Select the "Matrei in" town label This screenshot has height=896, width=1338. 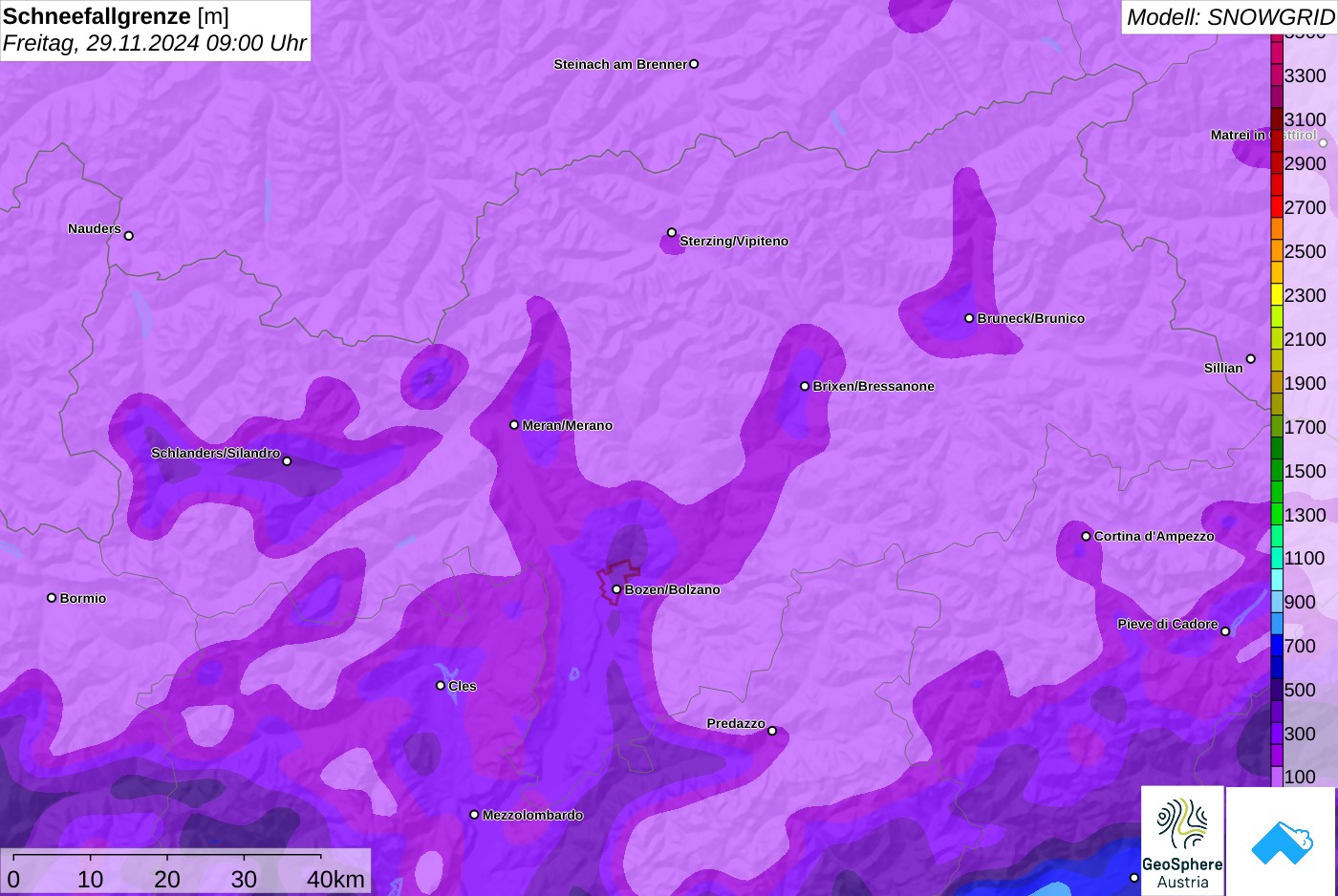pyautogui.click(x=1238, y=135)
